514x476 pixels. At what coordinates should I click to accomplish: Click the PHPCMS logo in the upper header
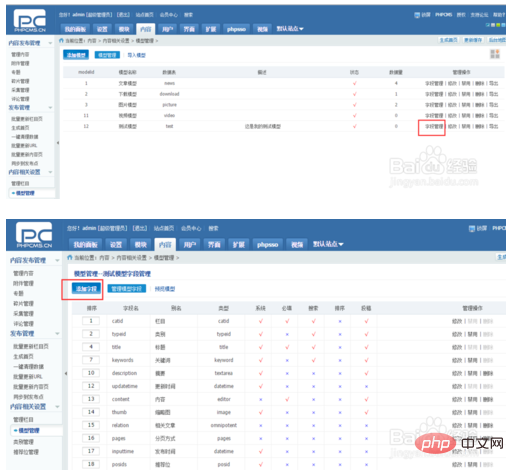(x=30, y=20)
